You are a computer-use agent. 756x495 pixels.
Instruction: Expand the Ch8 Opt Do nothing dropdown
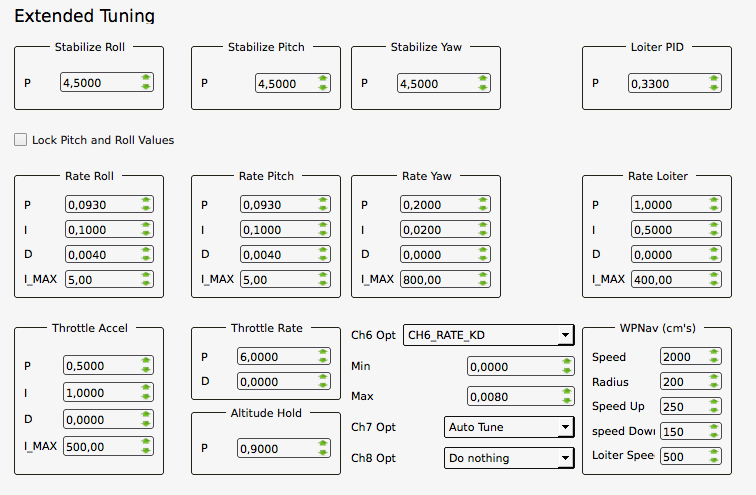tap(508, 458)
